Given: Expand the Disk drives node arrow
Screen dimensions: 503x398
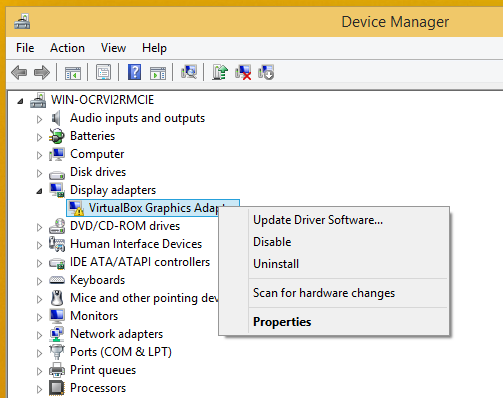Looking at the screenshot, I should pyautogui.click(x=39, y=173).
